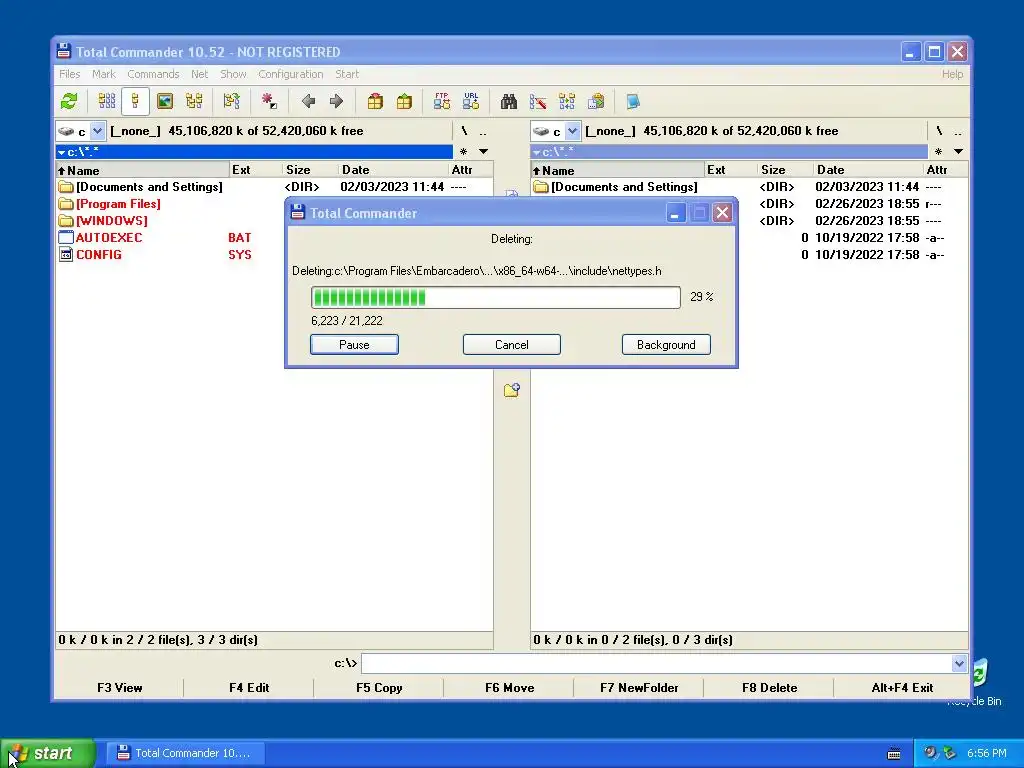The image size is (1024, 768).
Task: Cancel the deleting operation
Action: [x=511, y=345]
